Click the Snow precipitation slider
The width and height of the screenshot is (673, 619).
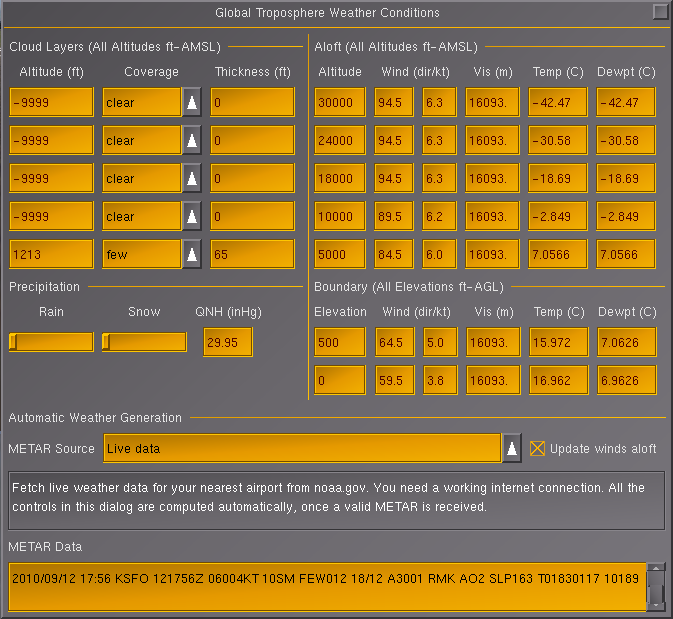pyautogui.click(x=144, y=343)
